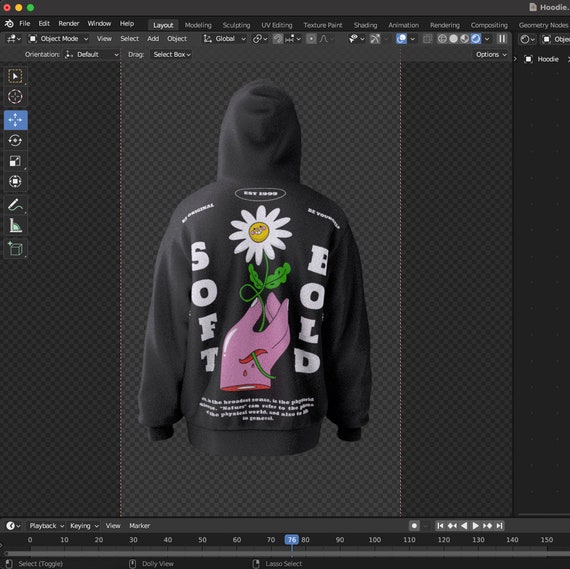The height and width of the screenshot is (569, 570).
Task: Click frame 76 playhead marker
Action: coord(292,540)
